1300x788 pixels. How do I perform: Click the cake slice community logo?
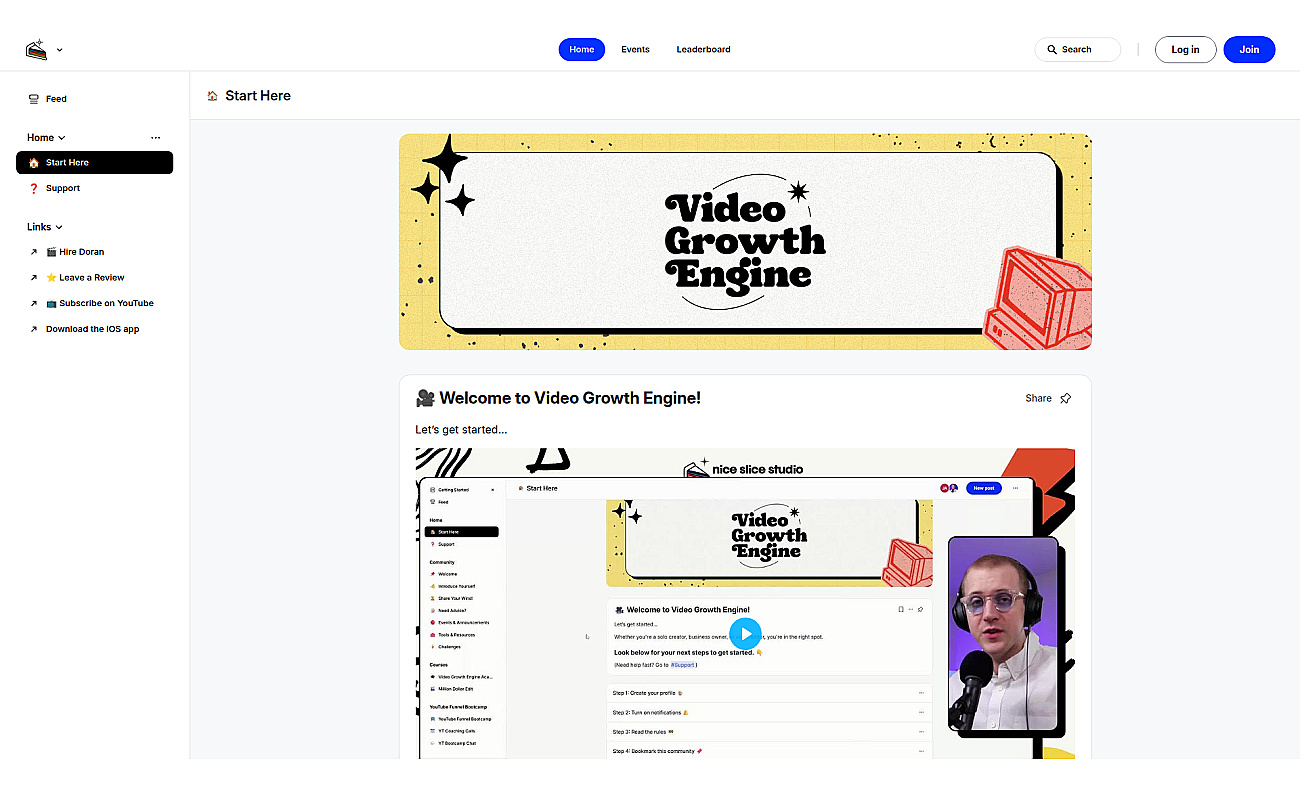click(36, 49)
